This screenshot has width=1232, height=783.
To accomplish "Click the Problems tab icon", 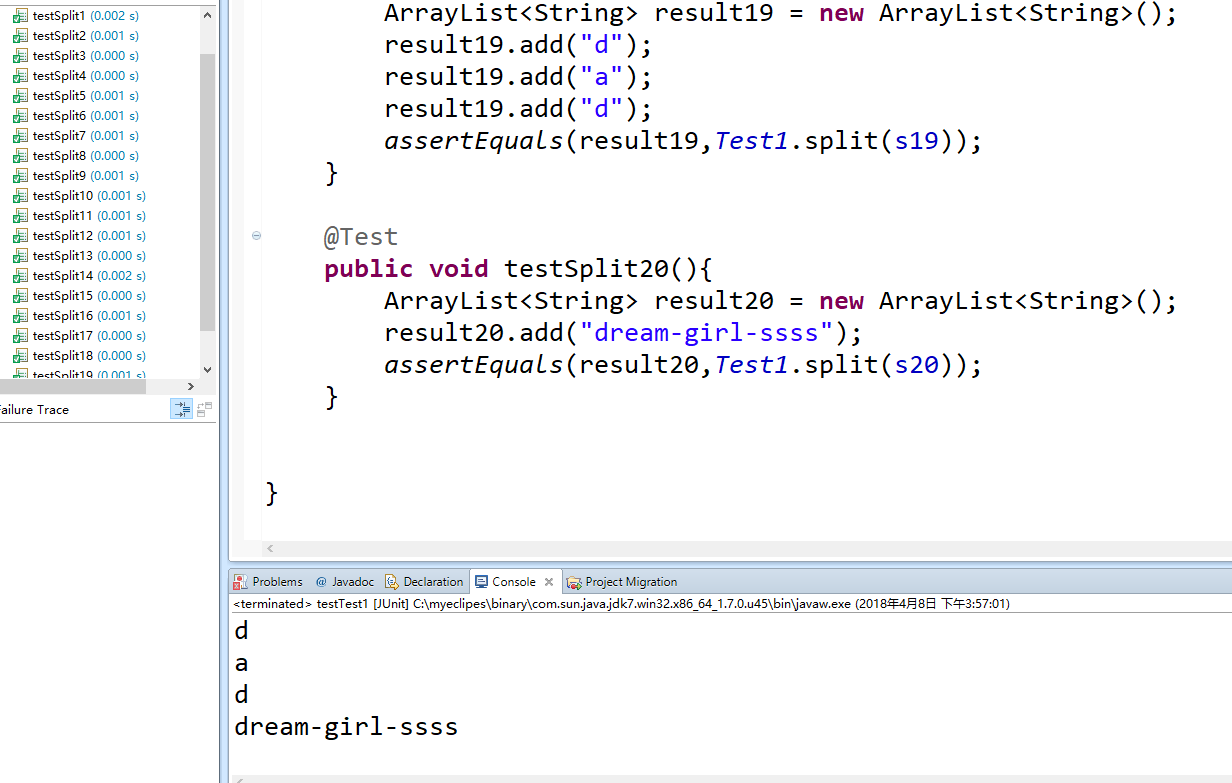I will (x=240, y=582).
